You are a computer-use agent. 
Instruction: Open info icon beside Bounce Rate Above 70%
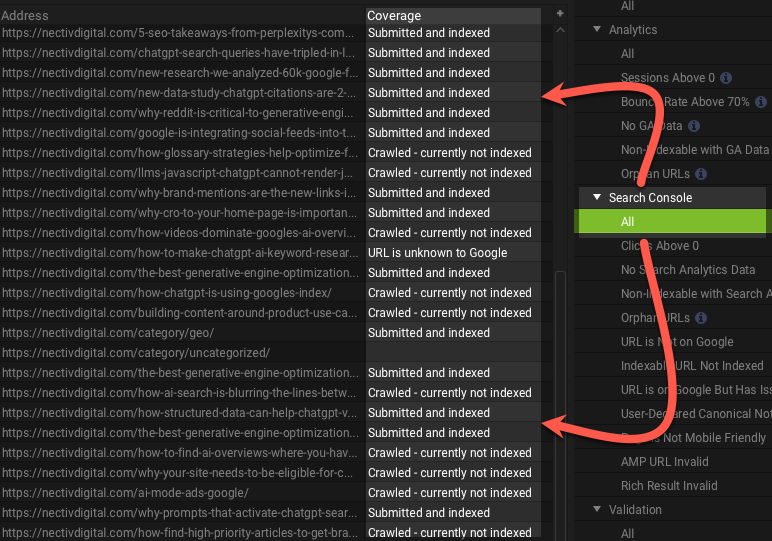(x=761, y=102)
